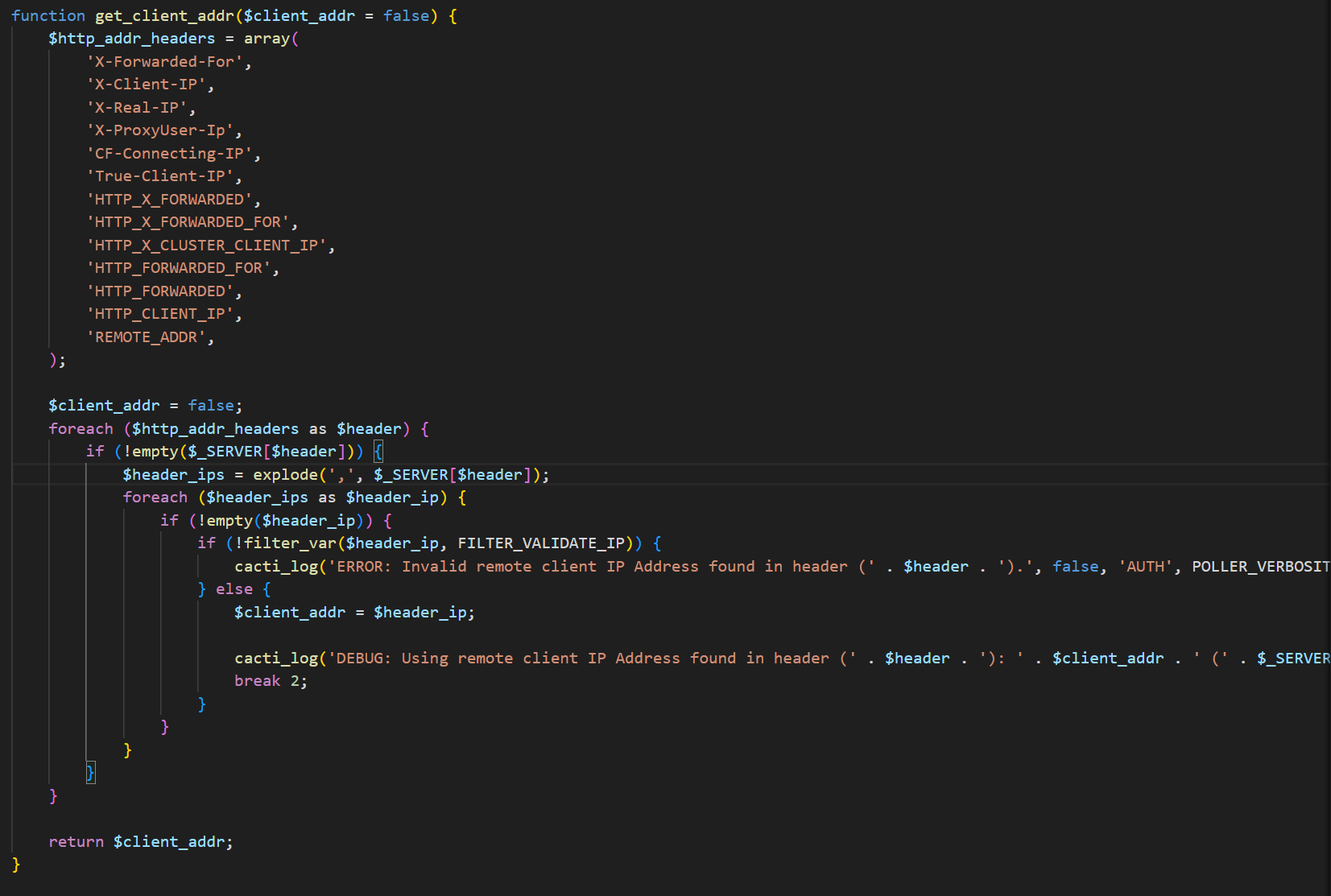Viewport: 1331px width, 896px height.
Task: Click the 'X-Real-IP' string
Action: coord(138,108)
